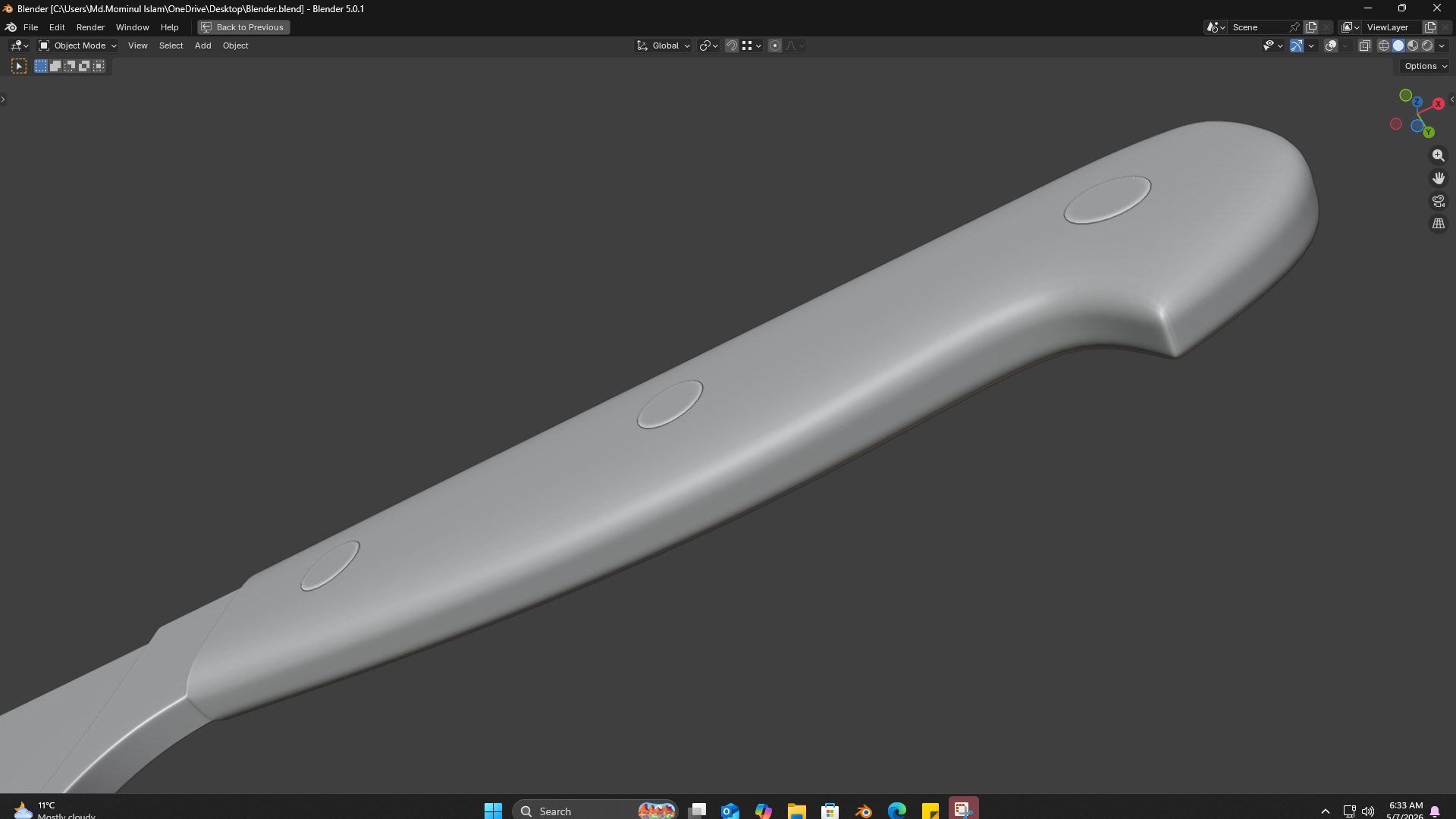
Task: Click the new scene icon
Action: pyautogui.click(x=1311, y=27)
